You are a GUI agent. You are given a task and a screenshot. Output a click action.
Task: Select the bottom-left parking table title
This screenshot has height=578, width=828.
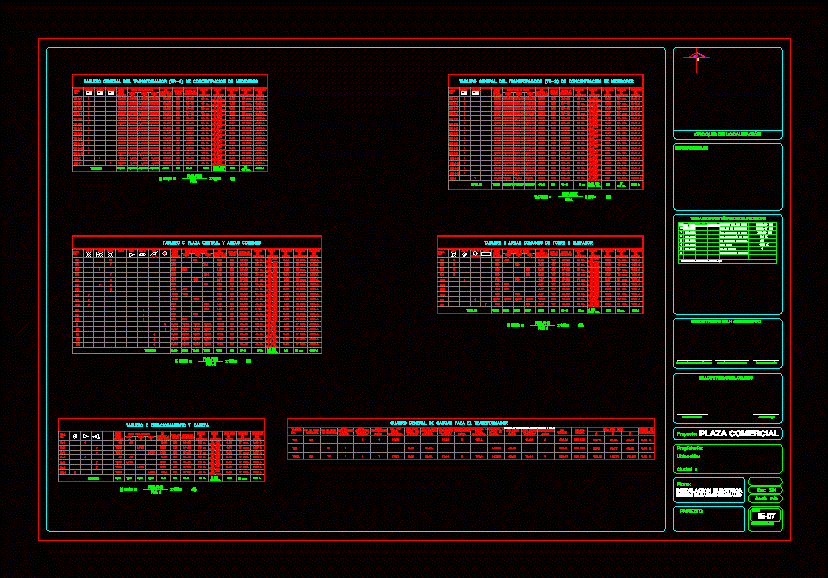(161, 424)
